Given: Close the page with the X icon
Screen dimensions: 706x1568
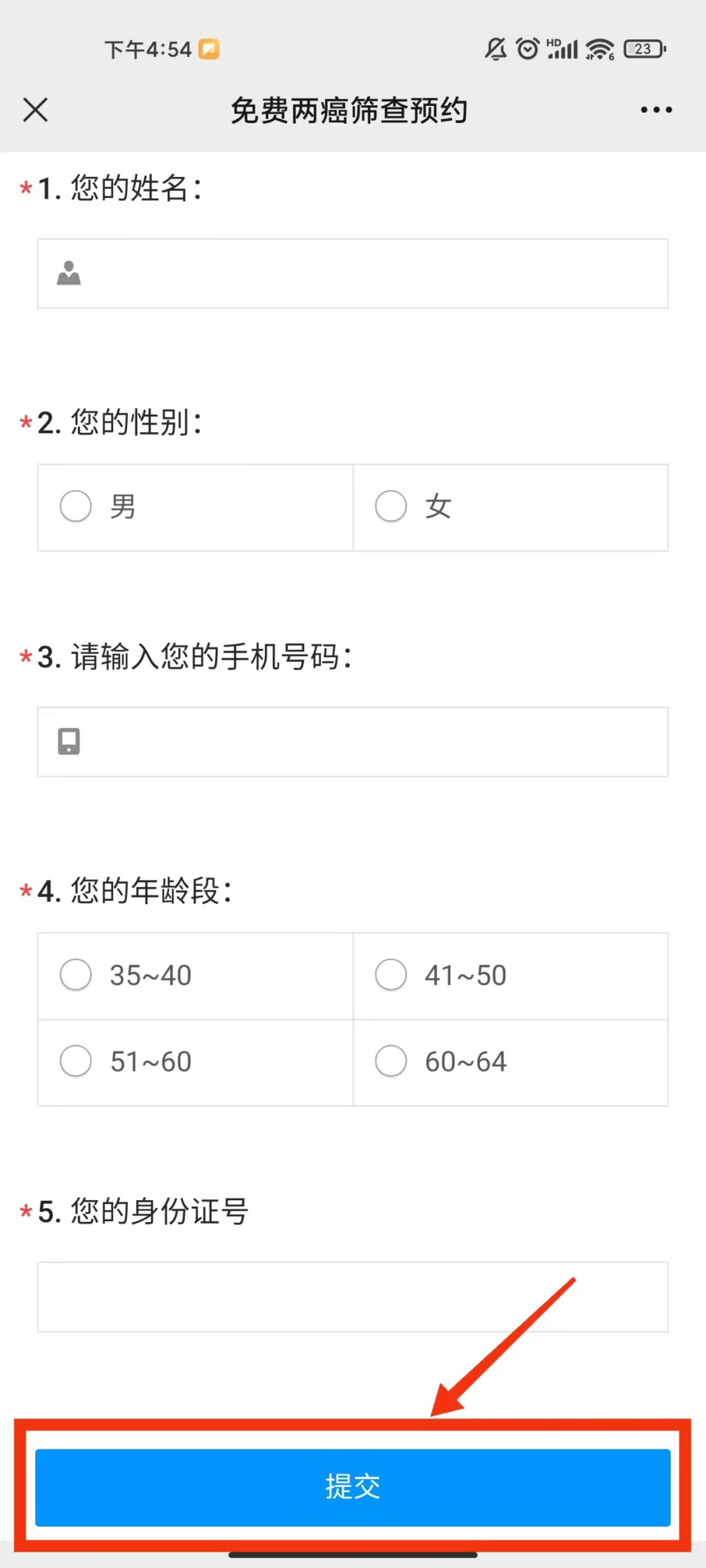Looking at the screenshot, I should [x=35, y=110].
